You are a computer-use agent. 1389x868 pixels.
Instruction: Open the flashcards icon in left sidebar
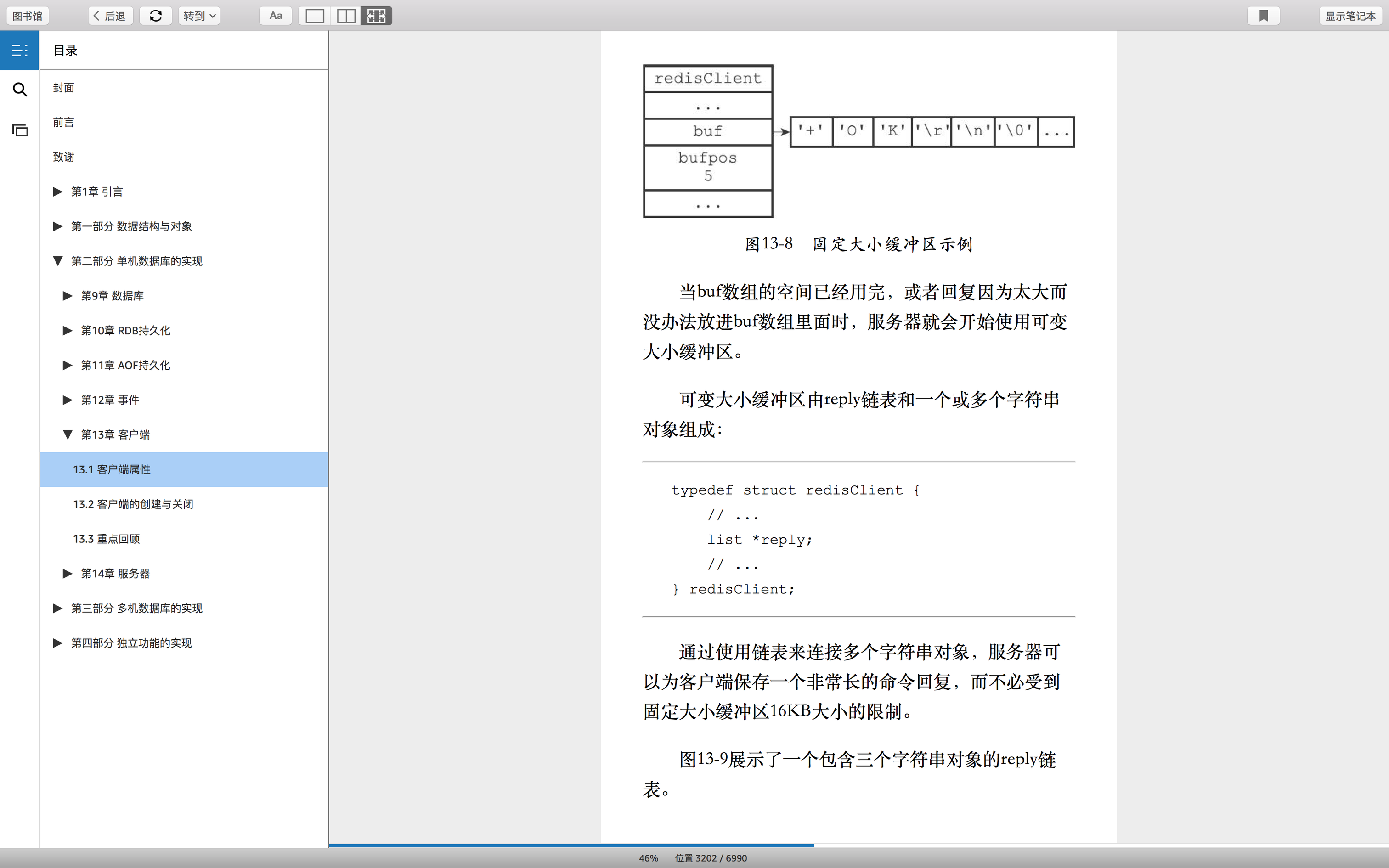(19, 130)
